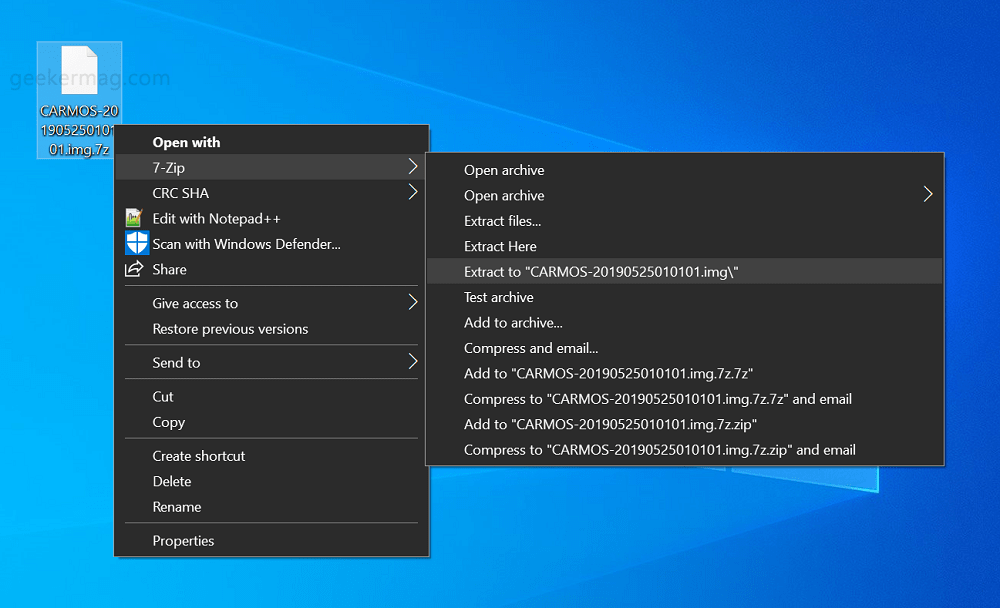Open Properties from the context menu
The height and width of the screenshot is (608, 1000).
(272, 540)
